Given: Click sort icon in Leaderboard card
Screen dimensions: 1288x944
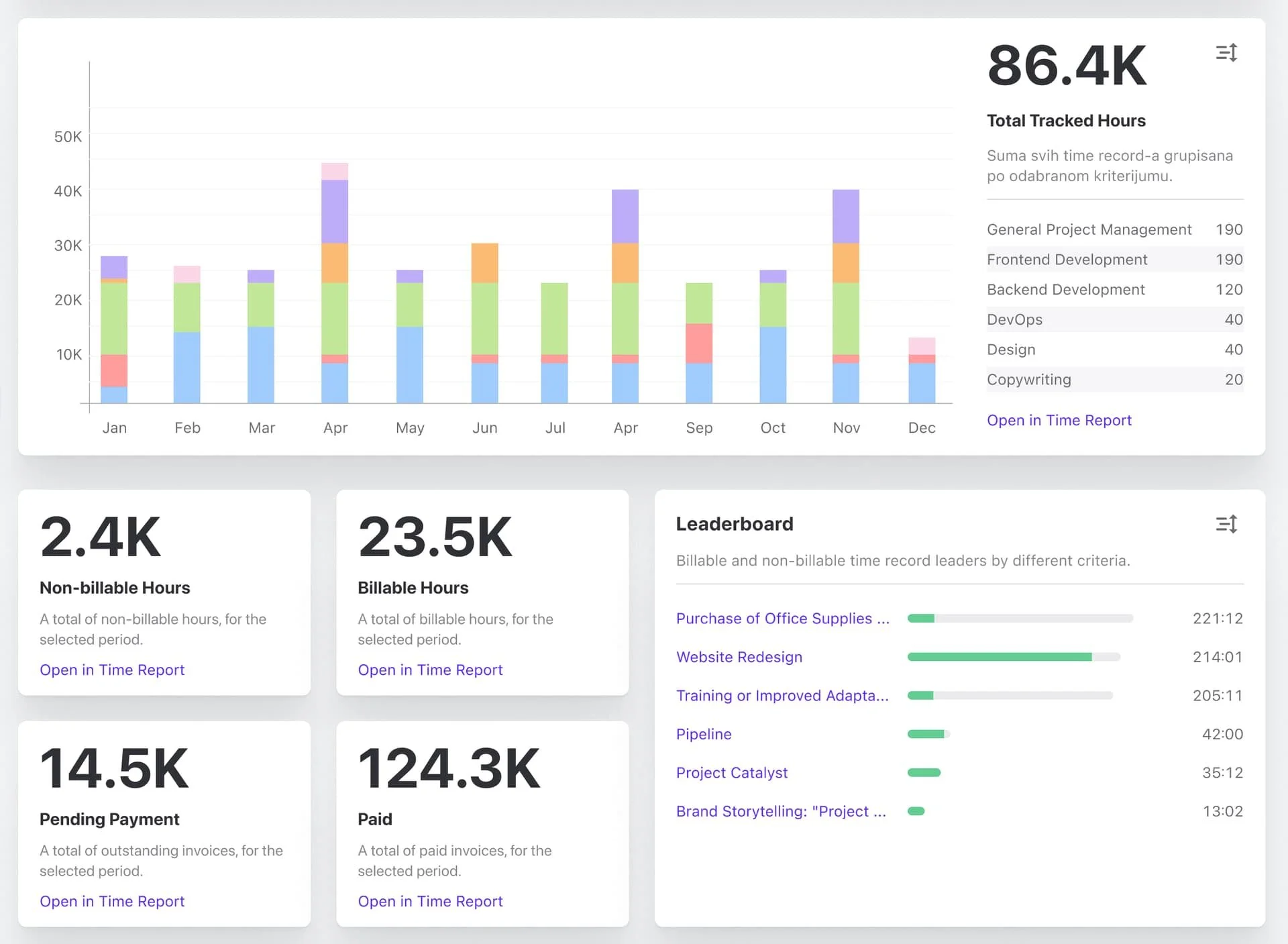Looking at the screenshot, I should click(x=1226, y=524).
